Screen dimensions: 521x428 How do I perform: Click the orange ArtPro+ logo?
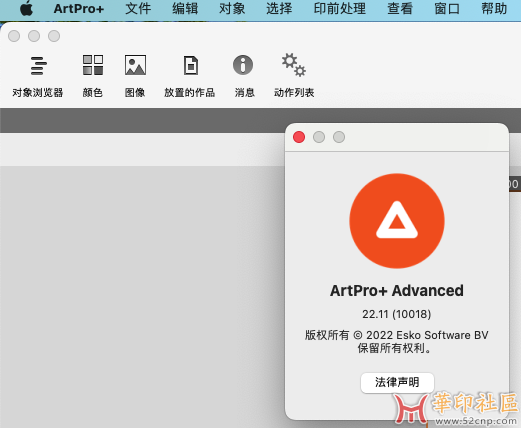click(397, 221)
